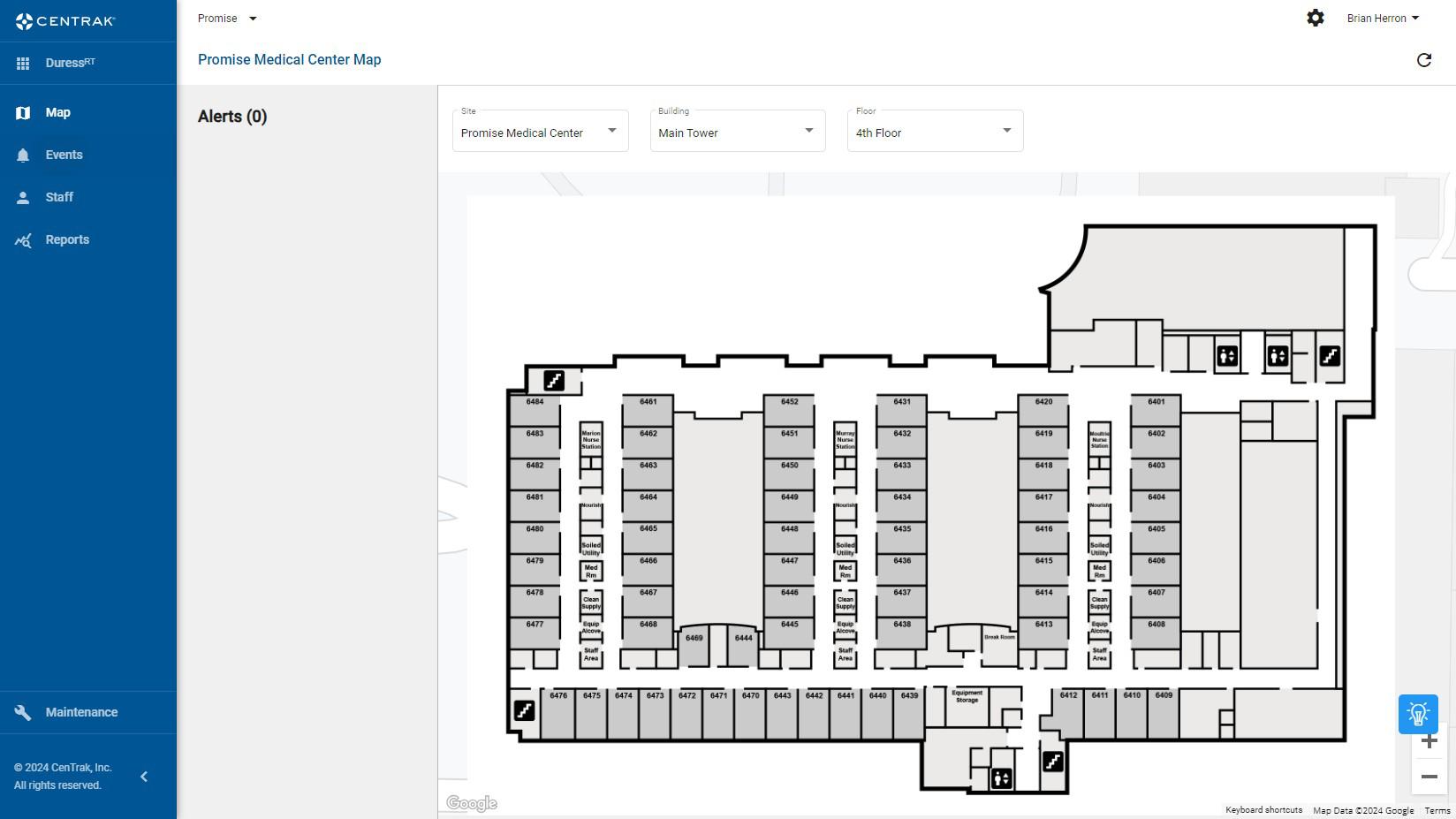The image size is (1456, 819).
Task: Select room 6468 on the map
Action: [x=648, y=633]
